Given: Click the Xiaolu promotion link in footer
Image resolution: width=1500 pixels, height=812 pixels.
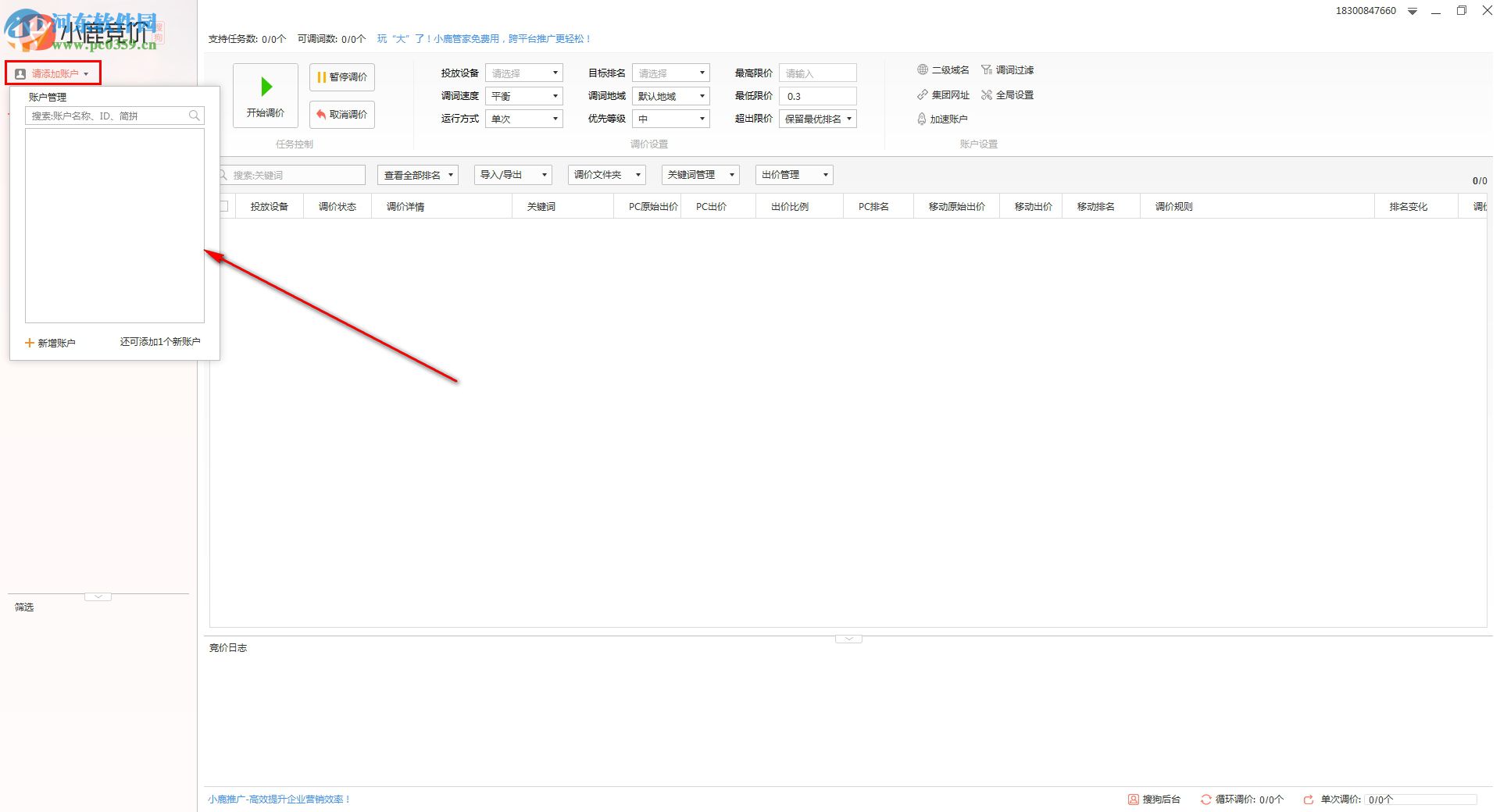Looking at the screenshot, I should point(279,800).
